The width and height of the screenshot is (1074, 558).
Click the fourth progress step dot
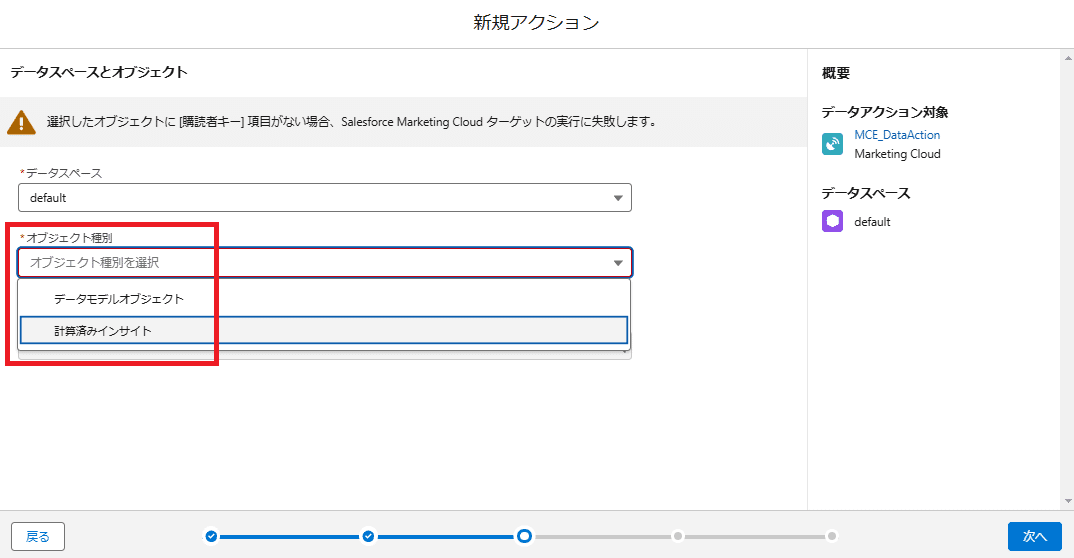point(677,536)
